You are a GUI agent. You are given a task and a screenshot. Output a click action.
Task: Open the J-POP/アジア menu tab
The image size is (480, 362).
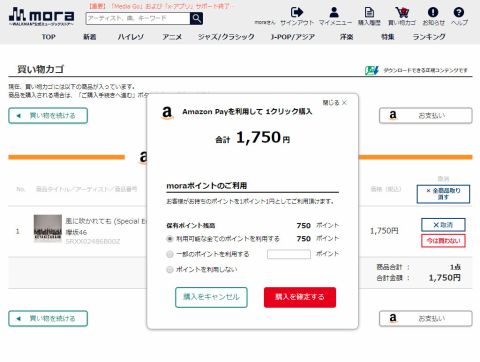pyautogui.click(x=293, y=37)
